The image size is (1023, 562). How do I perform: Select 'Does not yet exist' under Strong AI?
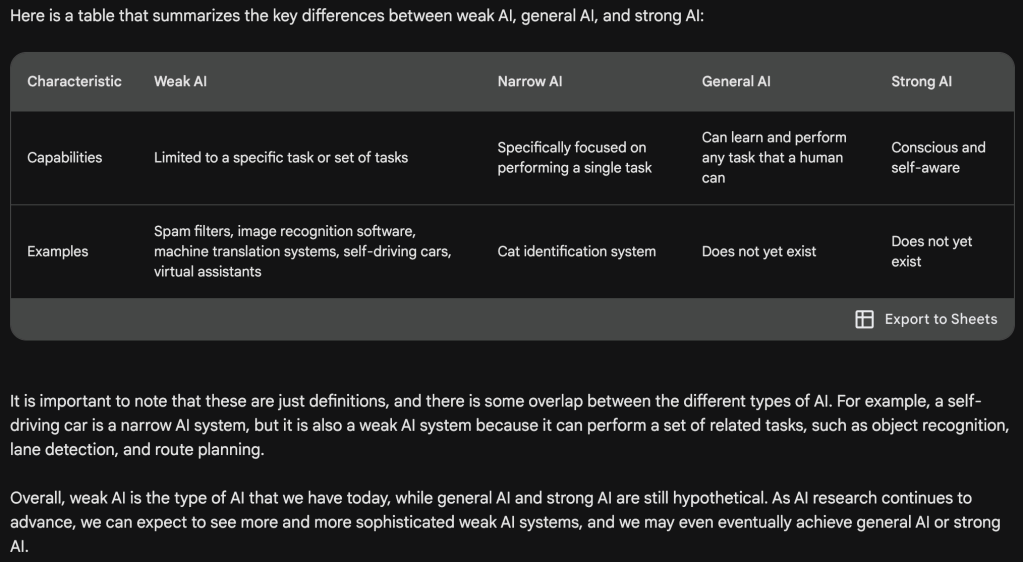point(931,251)
